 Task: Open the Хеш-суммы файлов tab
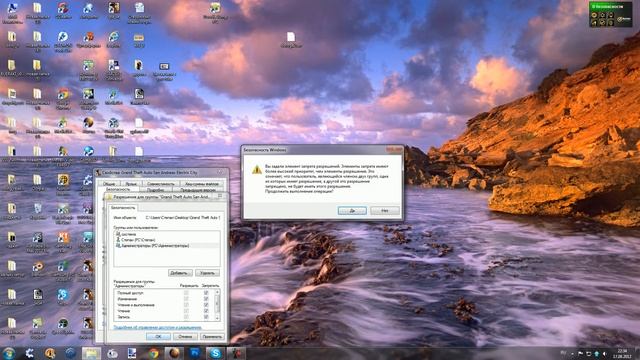pos(202,184)
